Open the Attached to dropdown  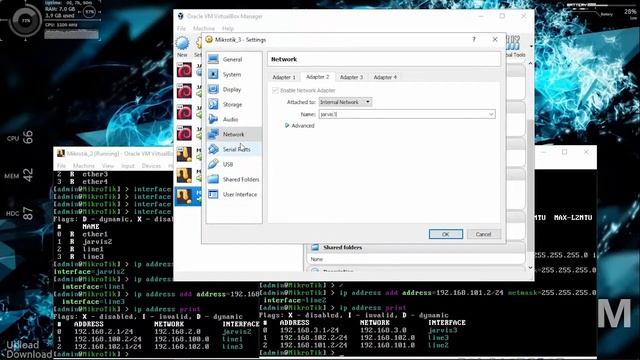tap(345, 102)
